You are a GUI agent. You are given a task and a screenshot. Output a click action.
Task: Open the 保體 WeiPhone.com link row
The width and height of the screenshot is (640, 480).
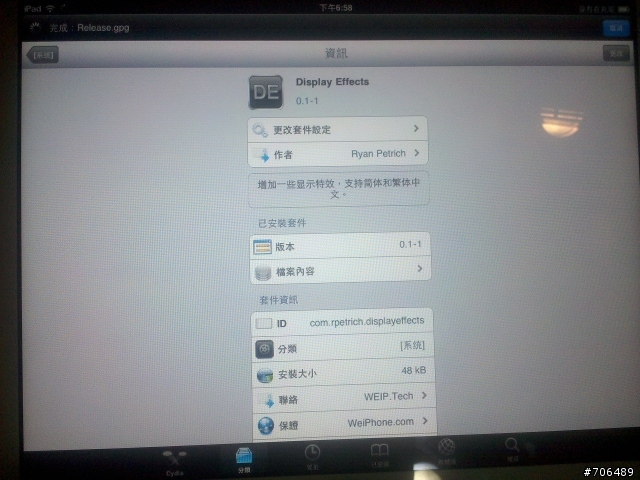click(x=345, y=424)
